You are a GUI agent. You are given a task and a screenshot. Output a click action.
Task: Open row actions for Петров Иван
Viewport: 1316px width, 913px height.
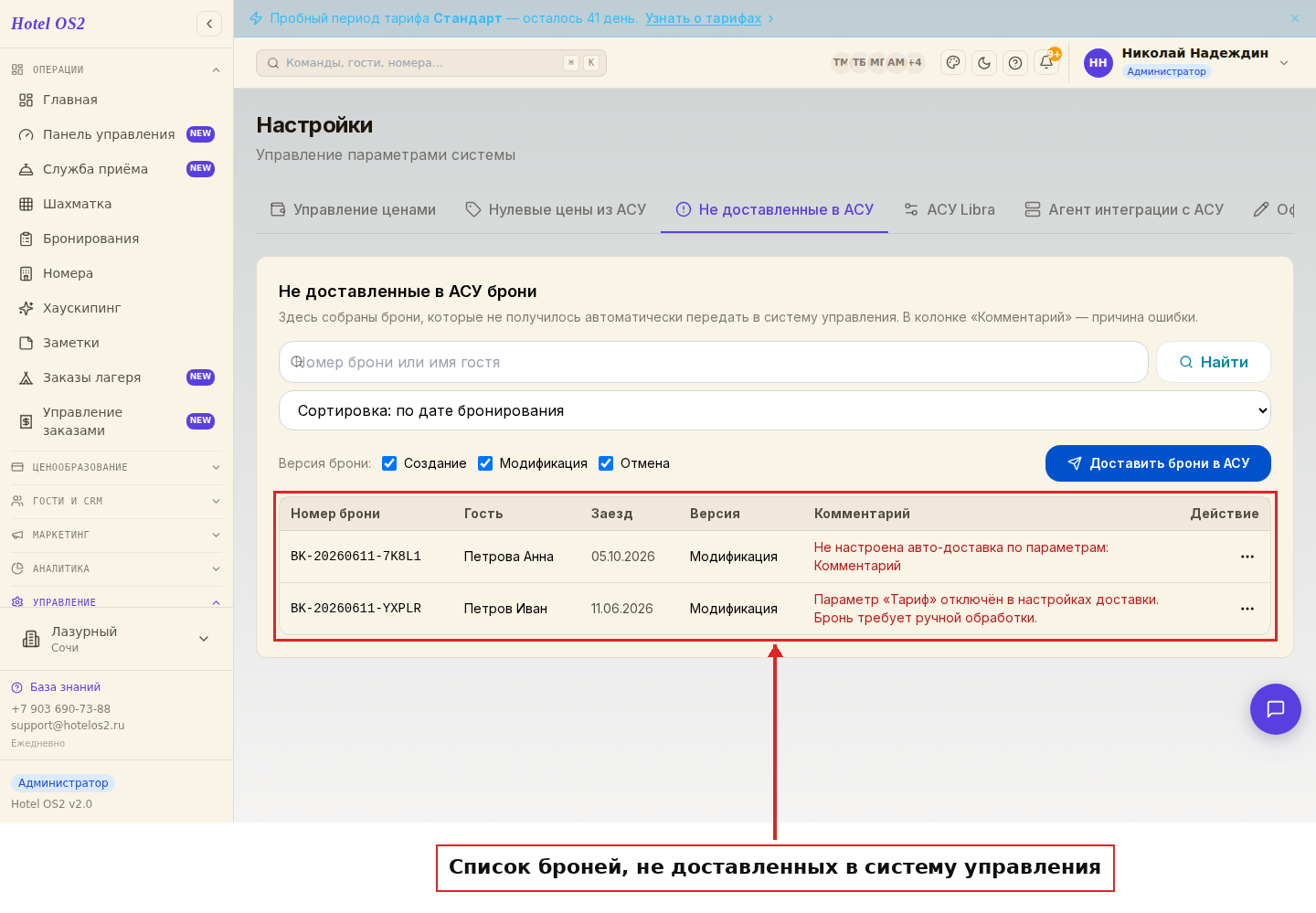coord(1247,609)
